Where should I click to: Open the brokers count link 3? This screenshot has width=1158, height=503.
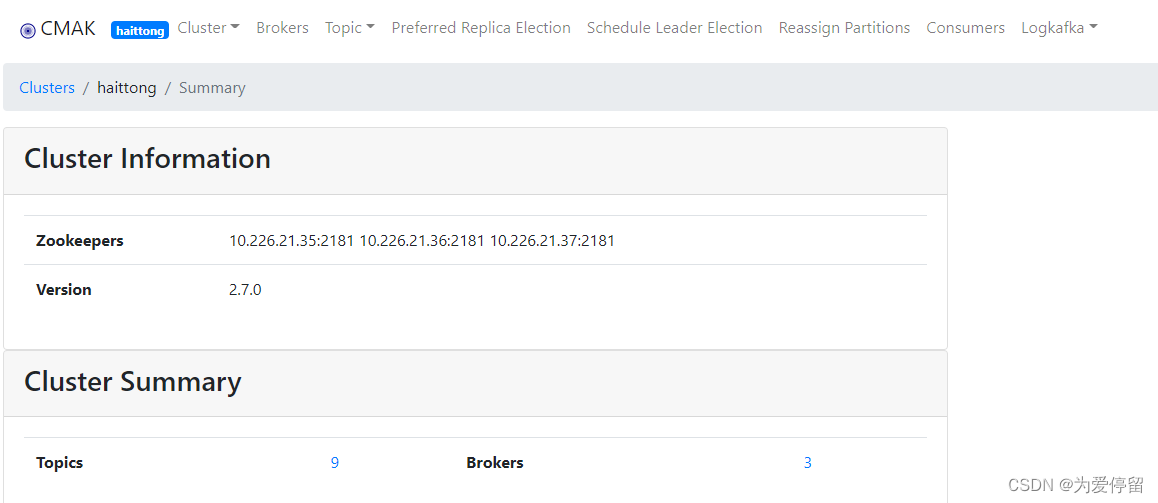(x=807, y=463)
